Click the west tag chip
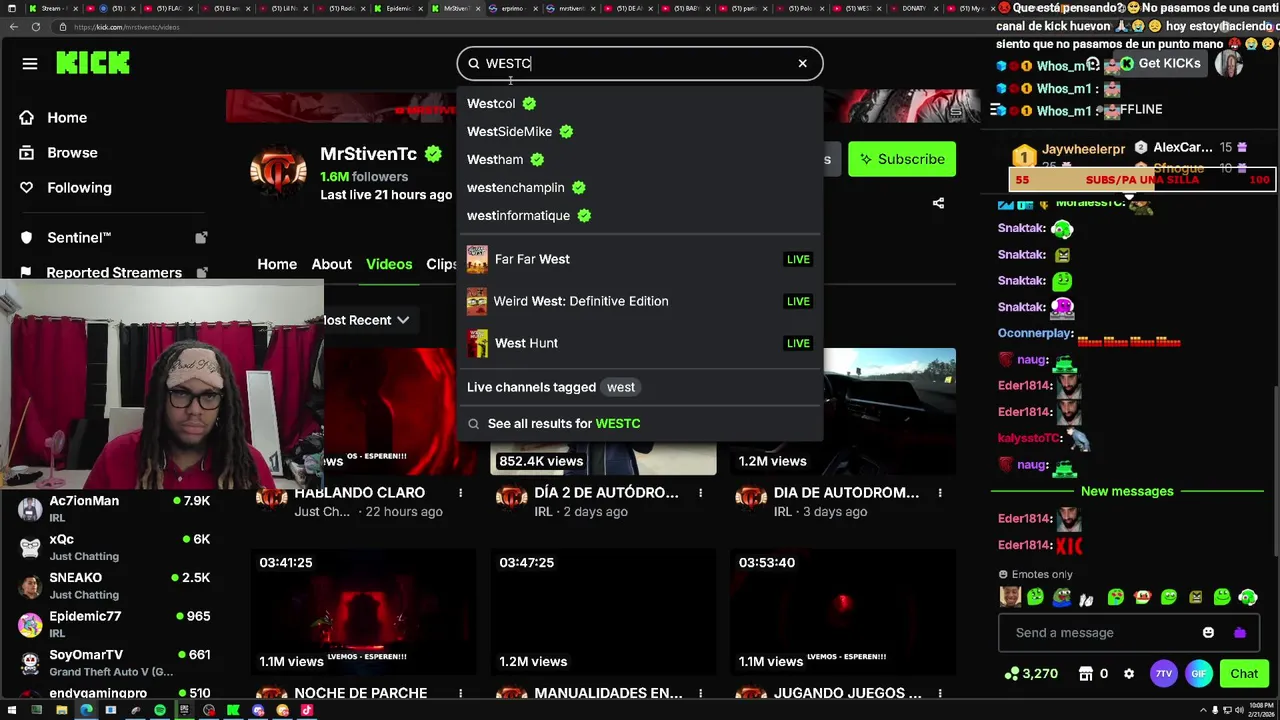The height and width of the screenshot is (720, 1280). point(621,387)
